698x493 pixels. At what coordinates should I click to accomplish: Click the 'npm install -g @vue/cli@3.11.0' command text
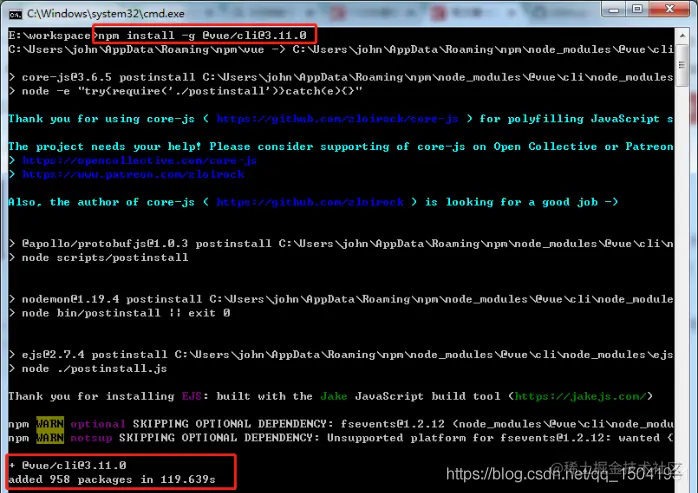(202, 35)
